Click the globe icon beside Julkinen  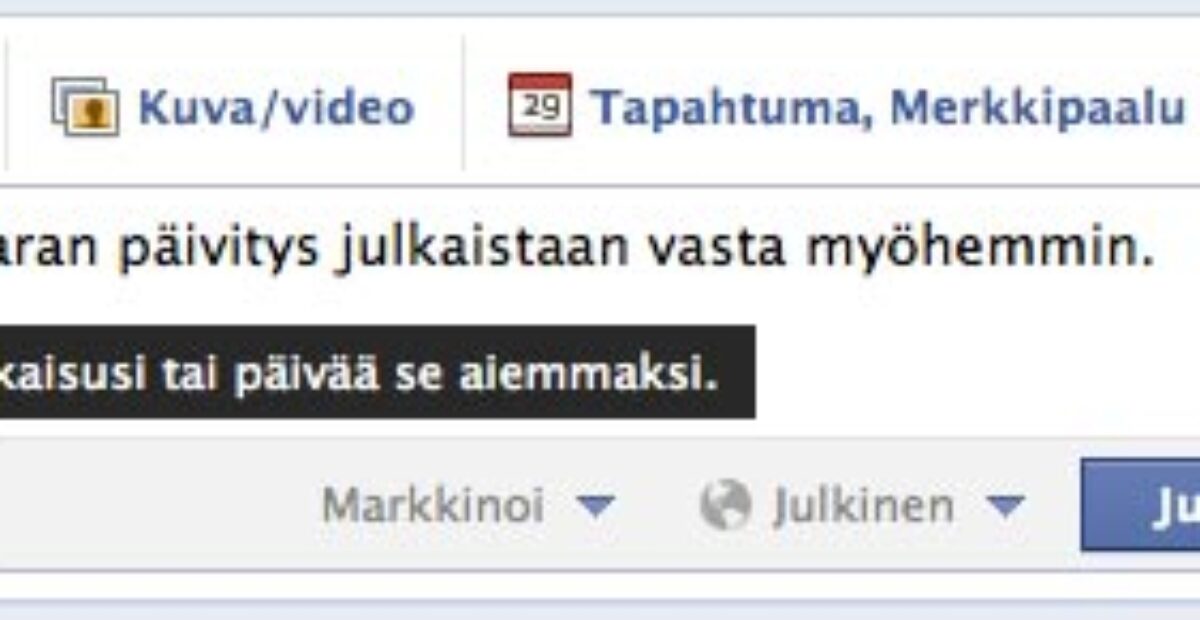pyautogui.click(x=724, y=506)
